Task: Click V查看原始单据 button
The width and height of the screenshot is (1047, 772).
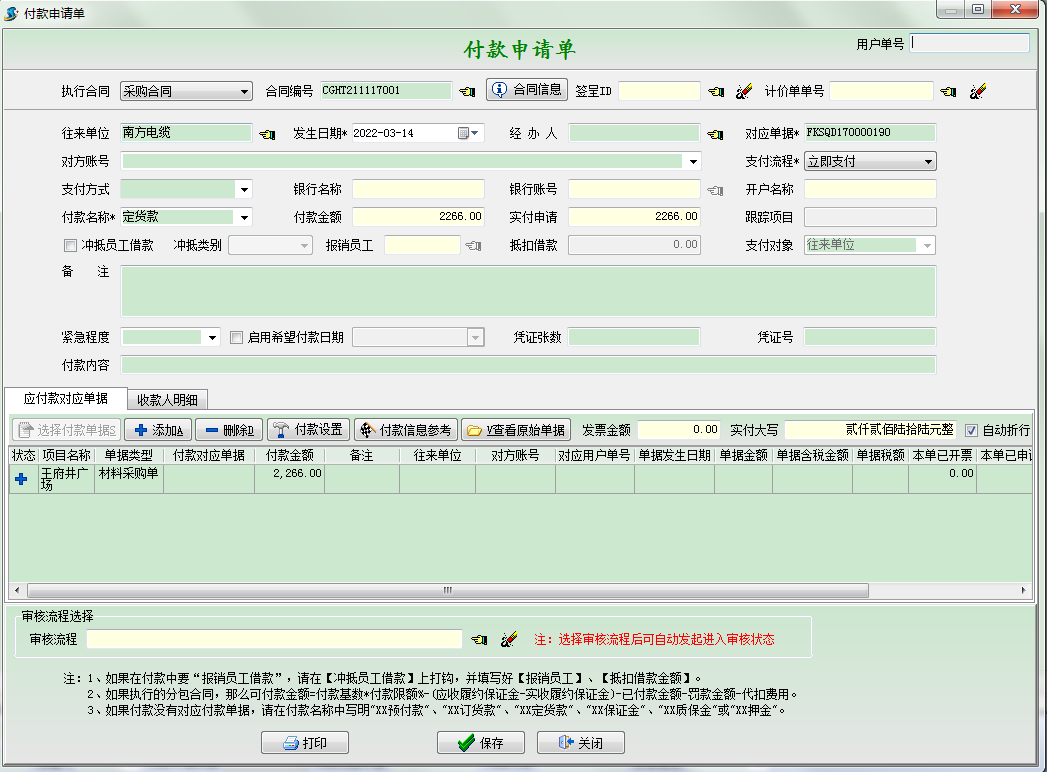Action: click(x=515, y=430)
